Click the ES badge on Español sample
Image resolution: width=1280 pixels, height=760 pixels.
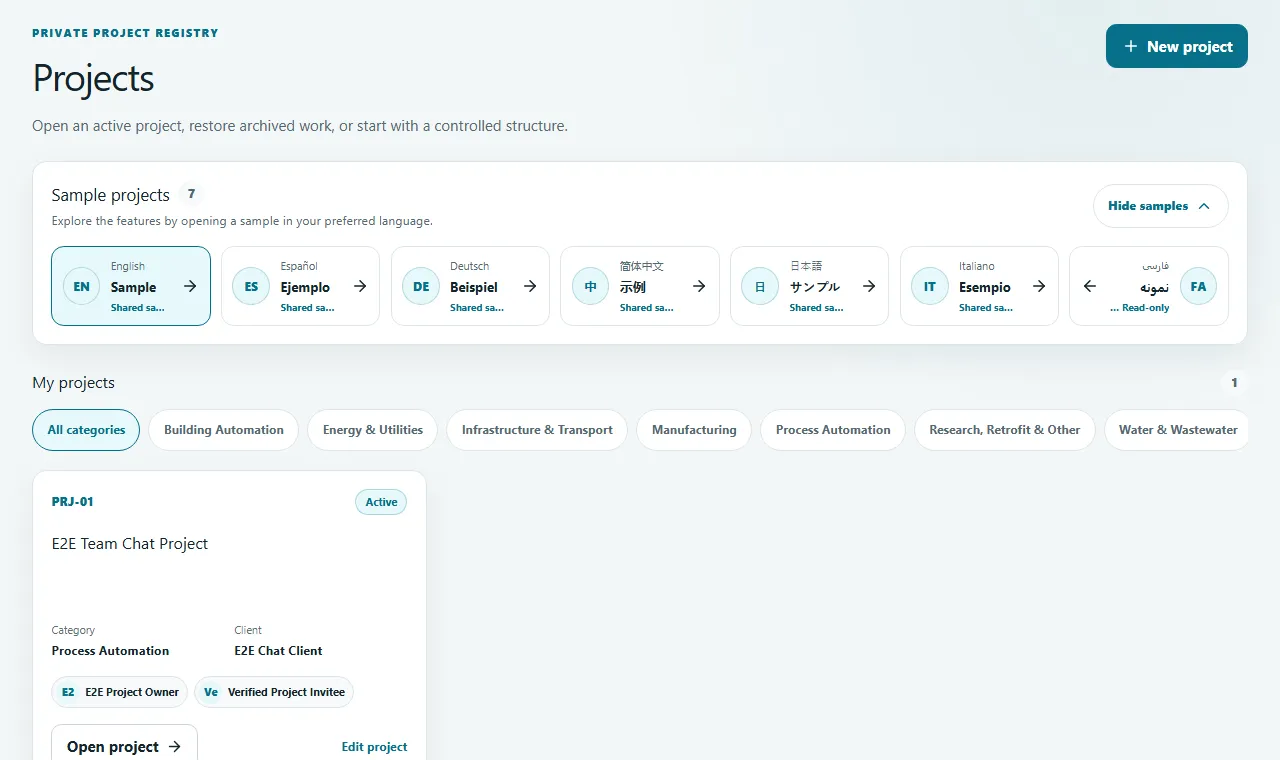pos(251,286)
